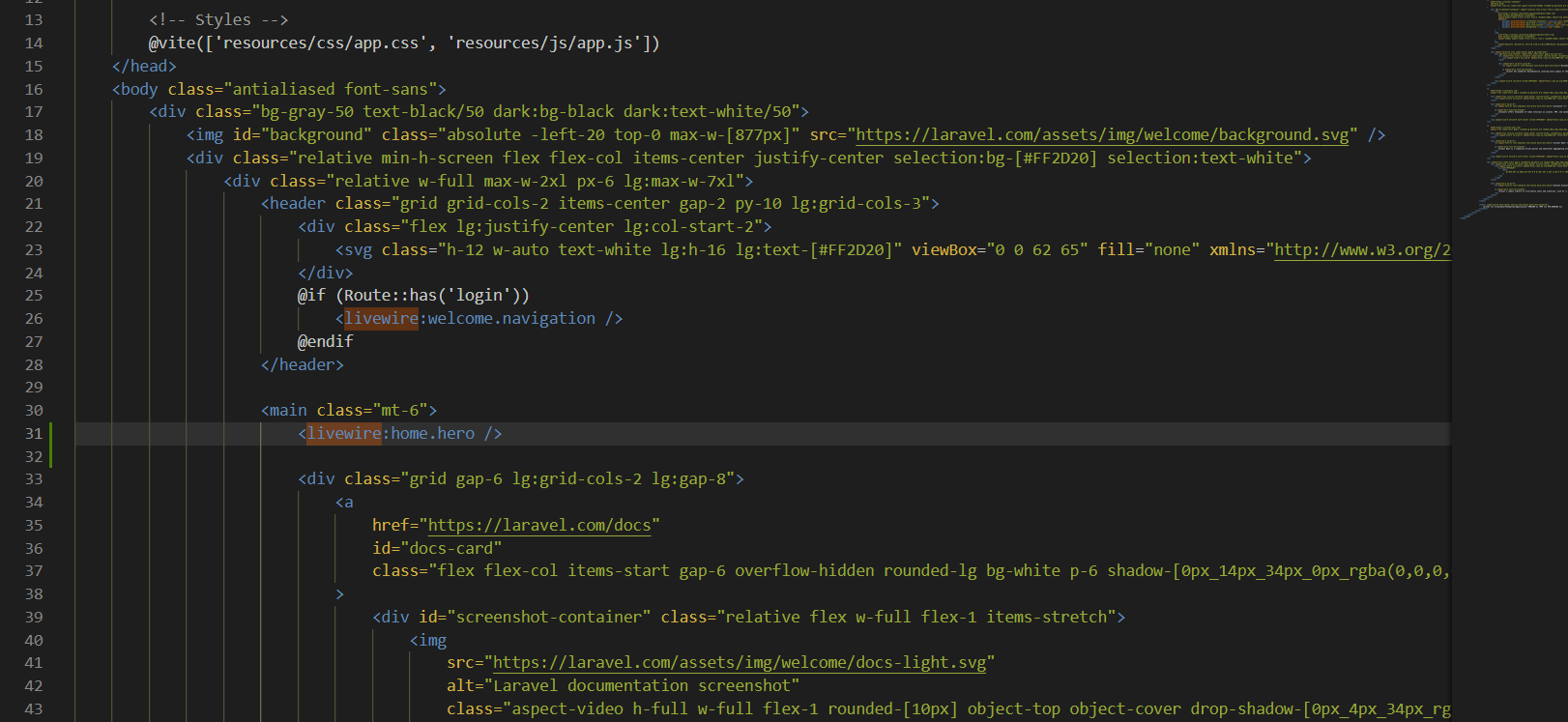This screenshot has width=1568, height=722.
Task: Click the <img tag on line 40
Action: (428, 641)
